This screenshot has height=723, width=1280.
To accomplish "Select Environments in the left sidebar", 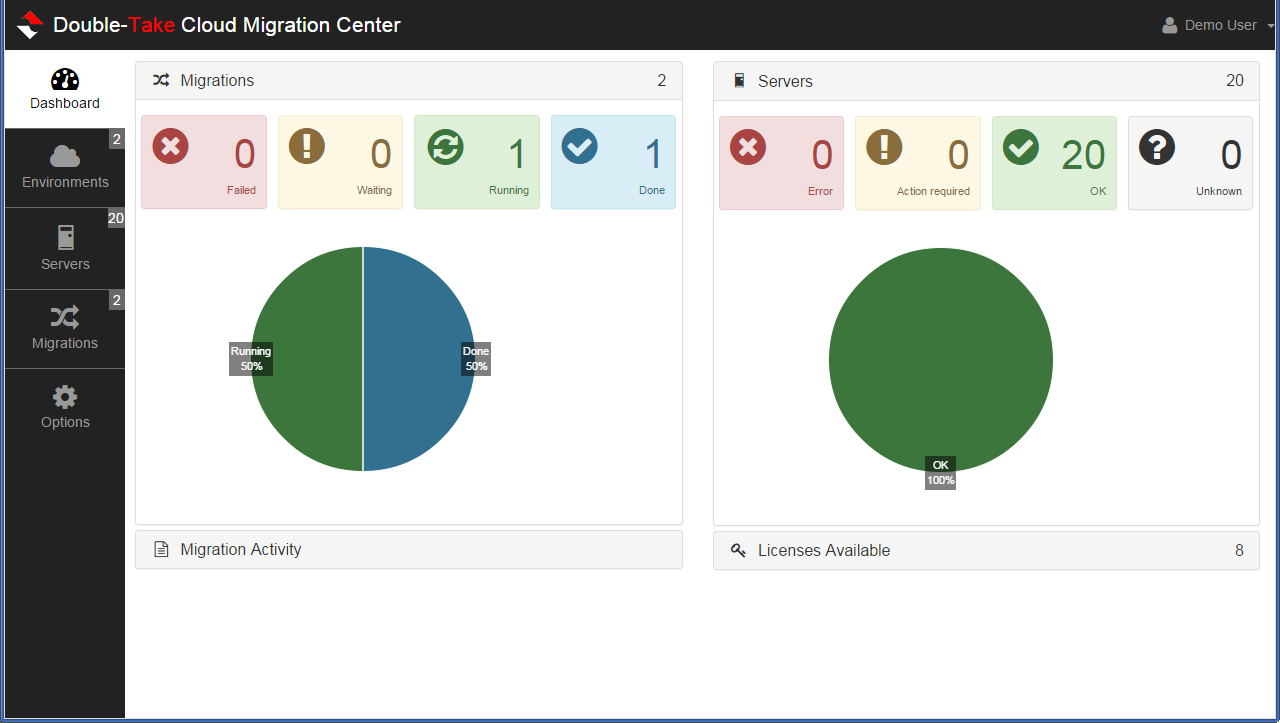I will point(64,167).
